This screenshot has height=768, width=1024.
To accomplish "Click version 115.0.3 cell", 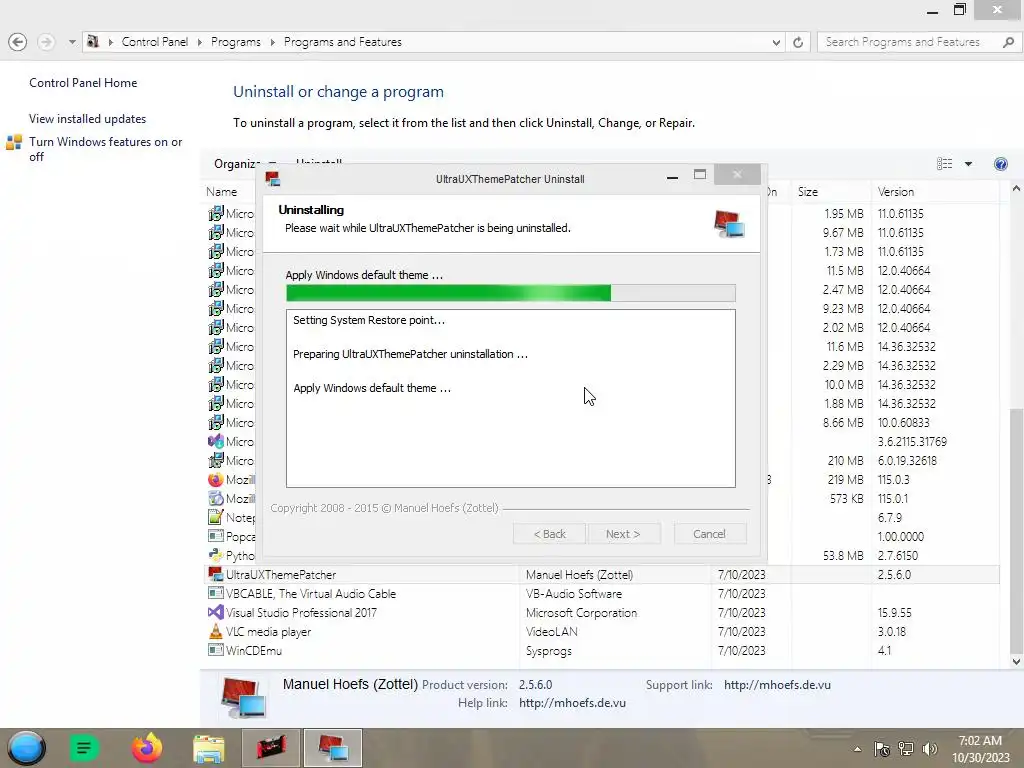I will coord(893,479).
